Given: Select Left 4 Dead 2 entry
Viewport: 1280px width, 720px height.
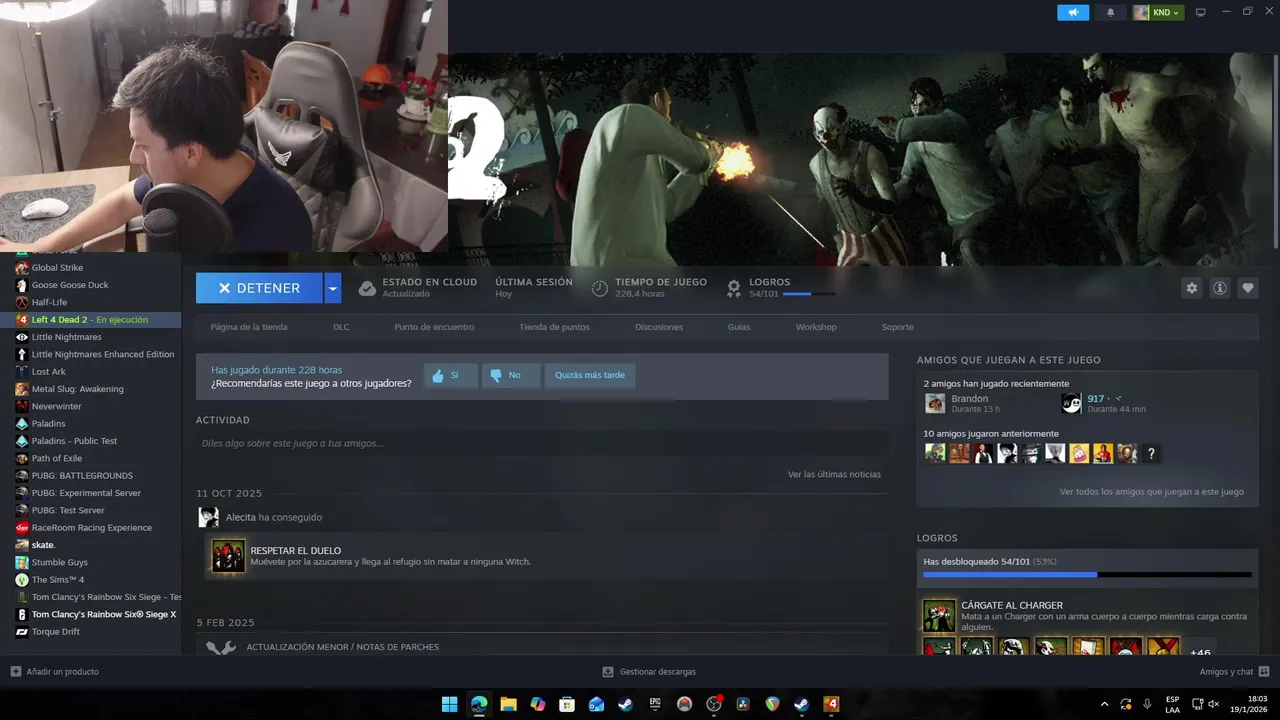Looking at the screenshot, I should 90,320.
